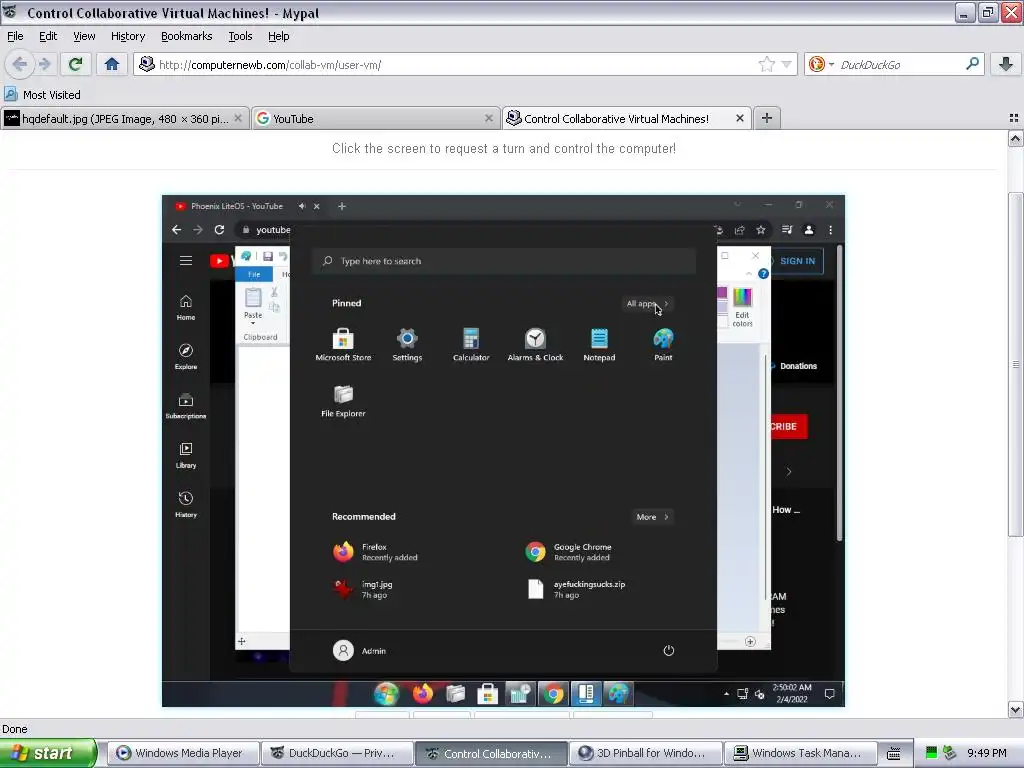Open Tools menu in Mypal

240,36
